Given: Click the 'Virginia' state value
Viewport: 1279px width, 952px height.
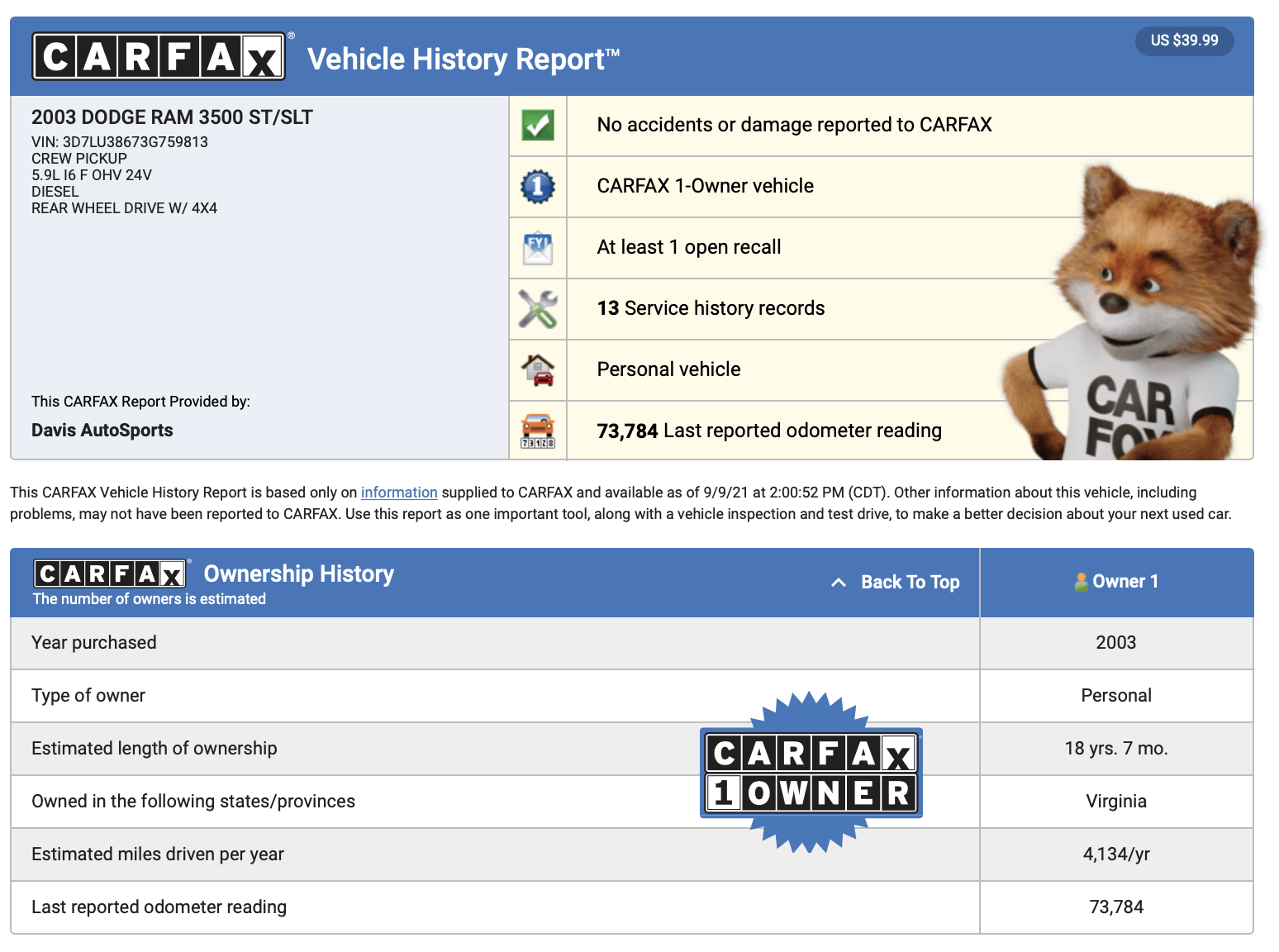Looking at the screenshot, I should pyautogui.click(x=1116, y=802).
